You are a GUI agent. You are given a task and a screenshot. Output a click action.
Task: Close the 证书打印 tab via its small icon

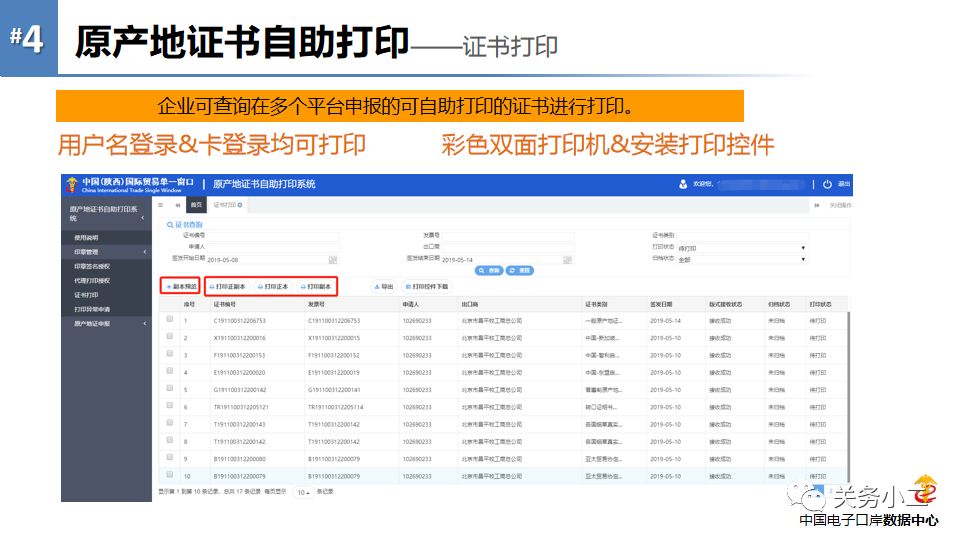[x=240, y=204]
